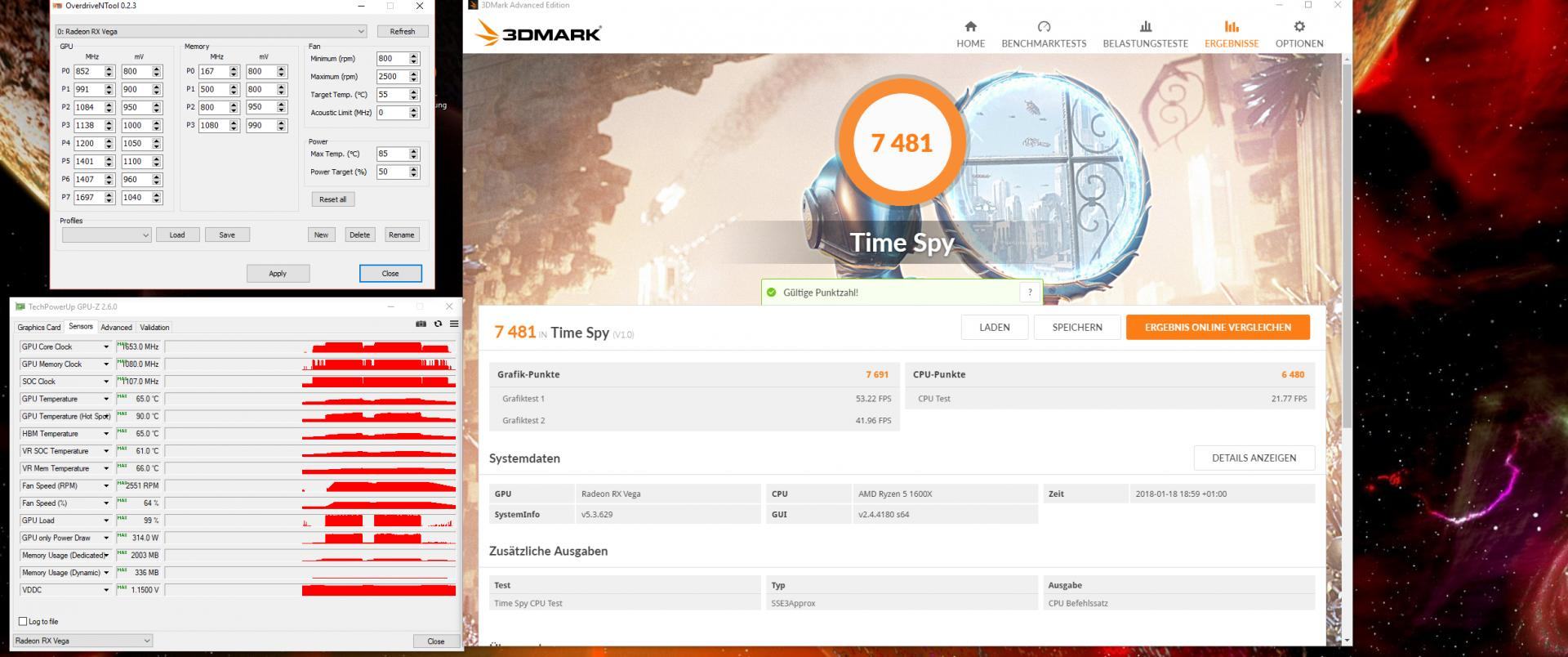Click the Grafiktest 1 row label
This screenshot has height=657, width=1568.
point(523,399)
